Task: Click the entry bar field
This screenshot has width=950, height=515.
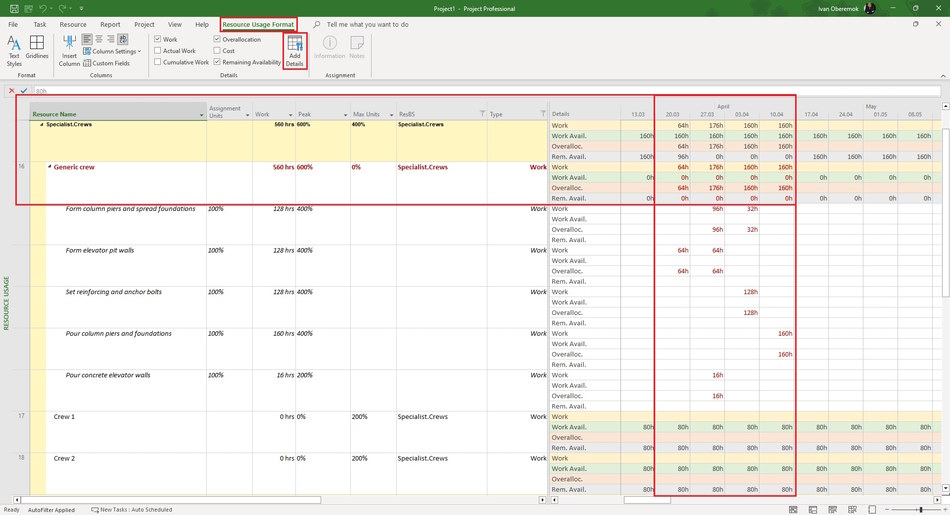Action: [487, 91]
